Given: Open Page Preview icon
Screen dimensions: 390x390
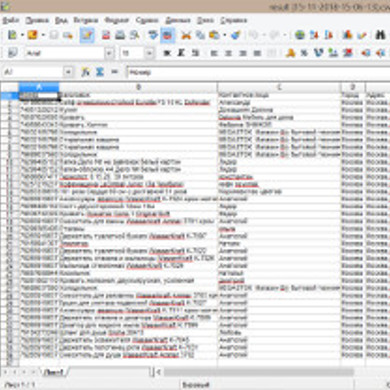Looking at the screenshot, I should [134, 35].
